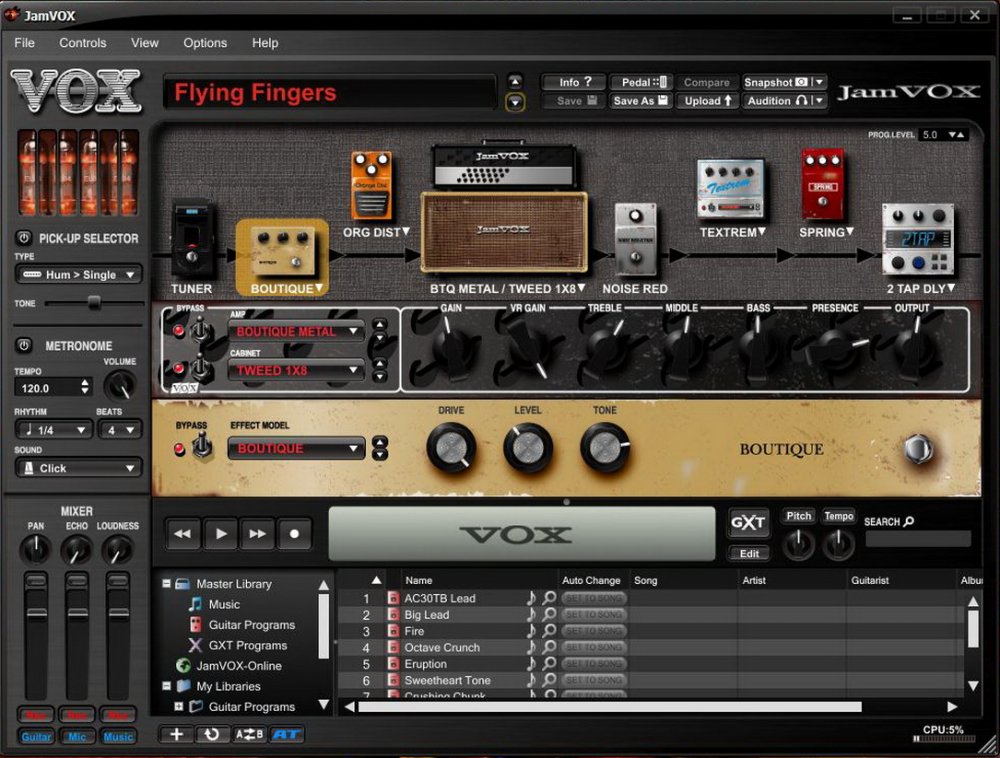Select the Noise Reduction pedal
The width and height of the screenshot is (1000, 758).
click(x=635, y=241)
